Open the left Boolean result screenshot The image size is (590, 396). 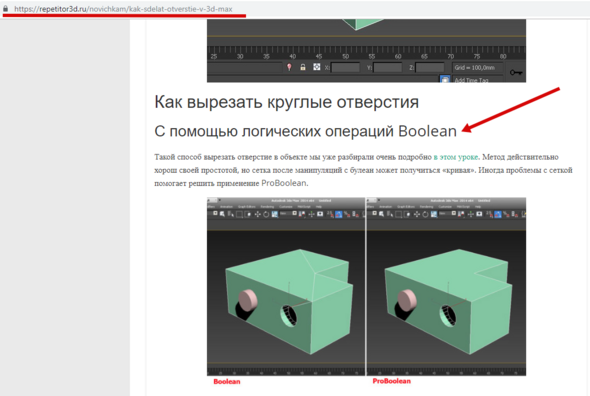pos(286,286)
